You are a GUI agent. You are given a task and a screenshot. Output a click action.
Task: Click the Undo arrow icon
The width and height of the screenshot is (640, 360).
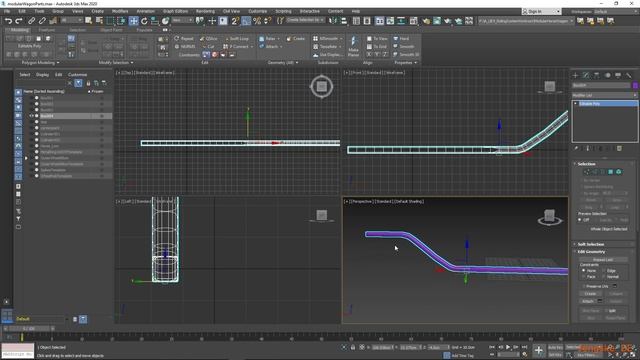point(8,21)
